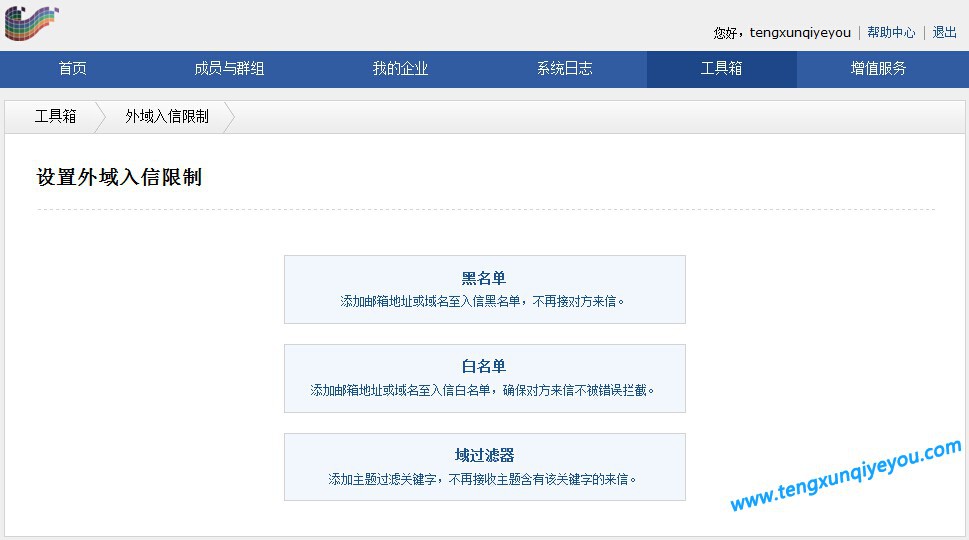Open the 系统日志 tab
Image resolution: width=969 pixels, height=540 pixels.
tap(564, 69)
